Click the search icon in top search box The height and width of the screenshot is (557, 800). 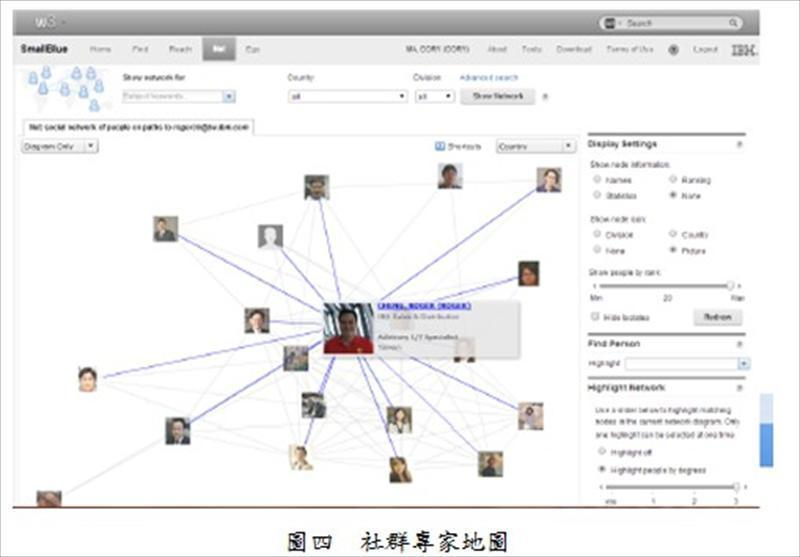pyautogui.click(x=735, y=23)
